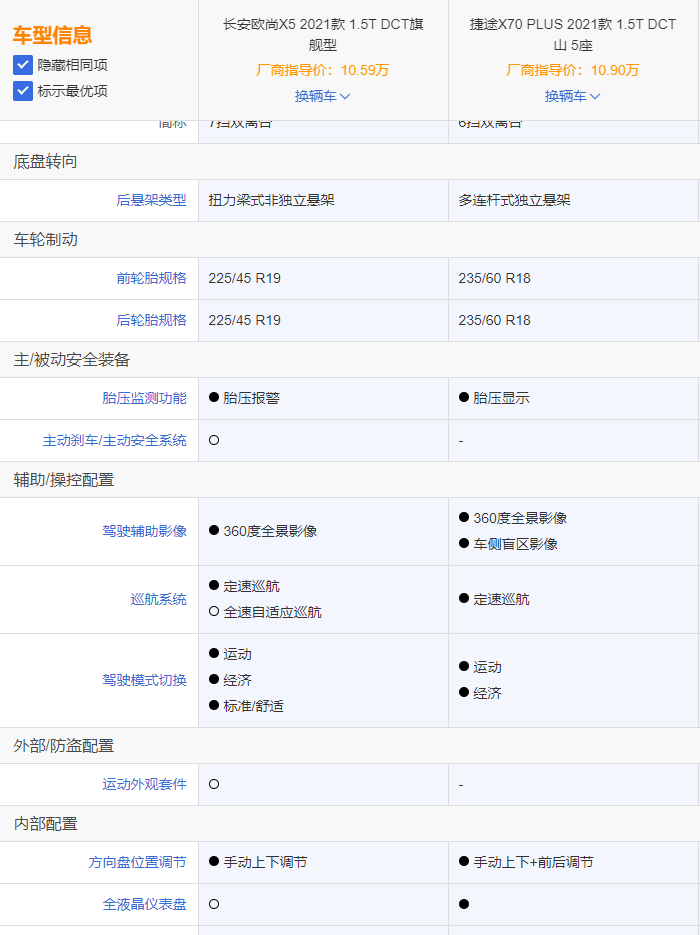Viewport: 700px width, 935px height.
Task: Open 换辆车 dropdown under 长安欧尚X5
Action: 323,96
